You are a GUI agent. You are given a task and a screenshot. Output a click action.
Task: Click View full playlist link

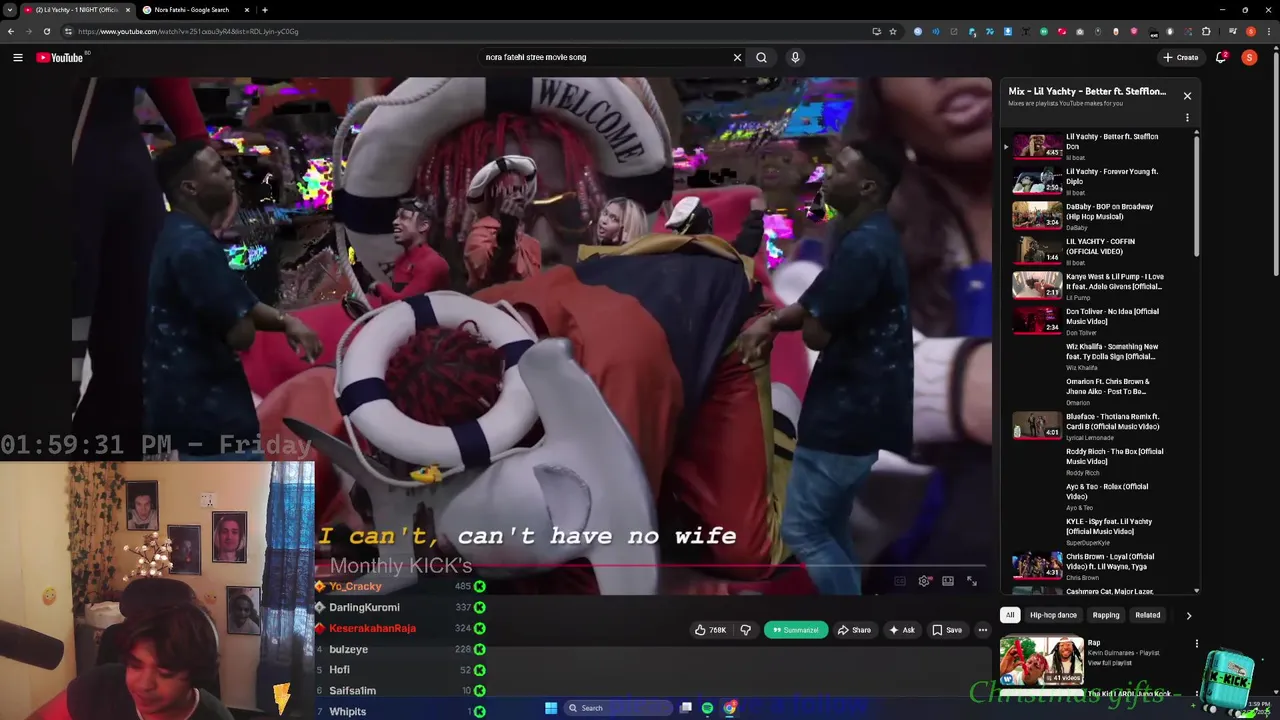coord(1109,663)
